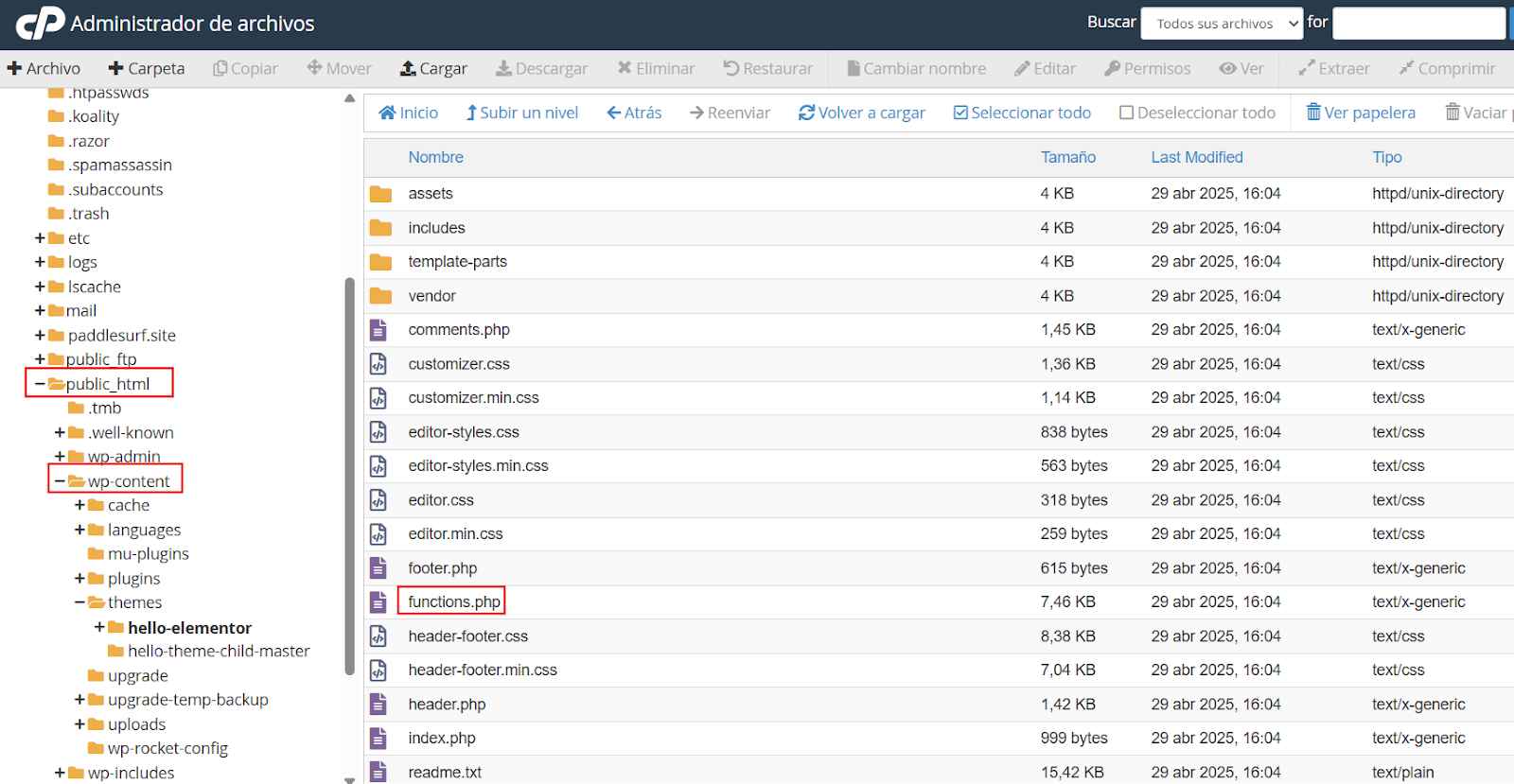
Task: Collapse the wp-content folder in tree
Action: pyautogui.click(x=60, y=481)
